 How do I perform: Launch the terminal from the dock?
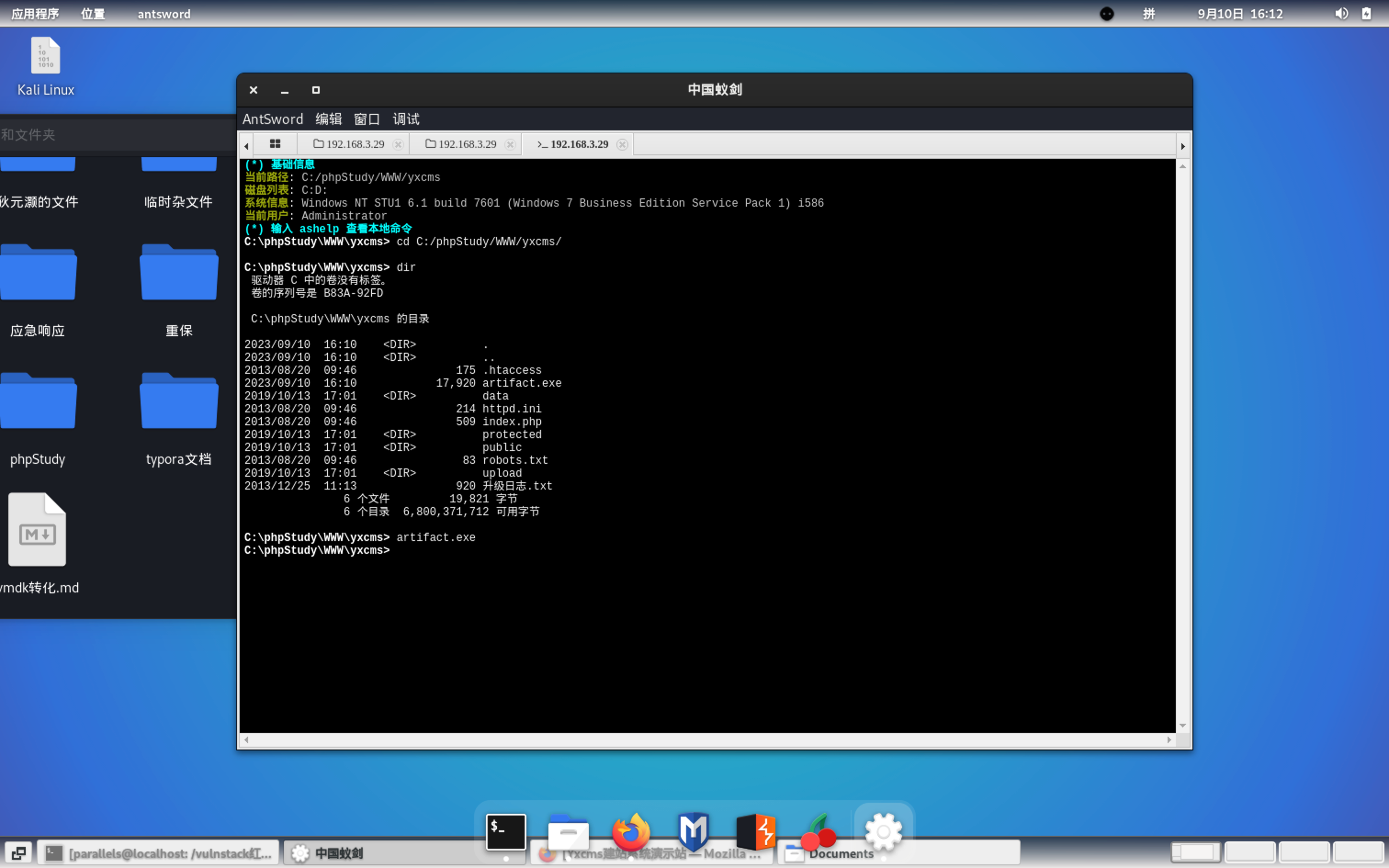pos(506,831)
